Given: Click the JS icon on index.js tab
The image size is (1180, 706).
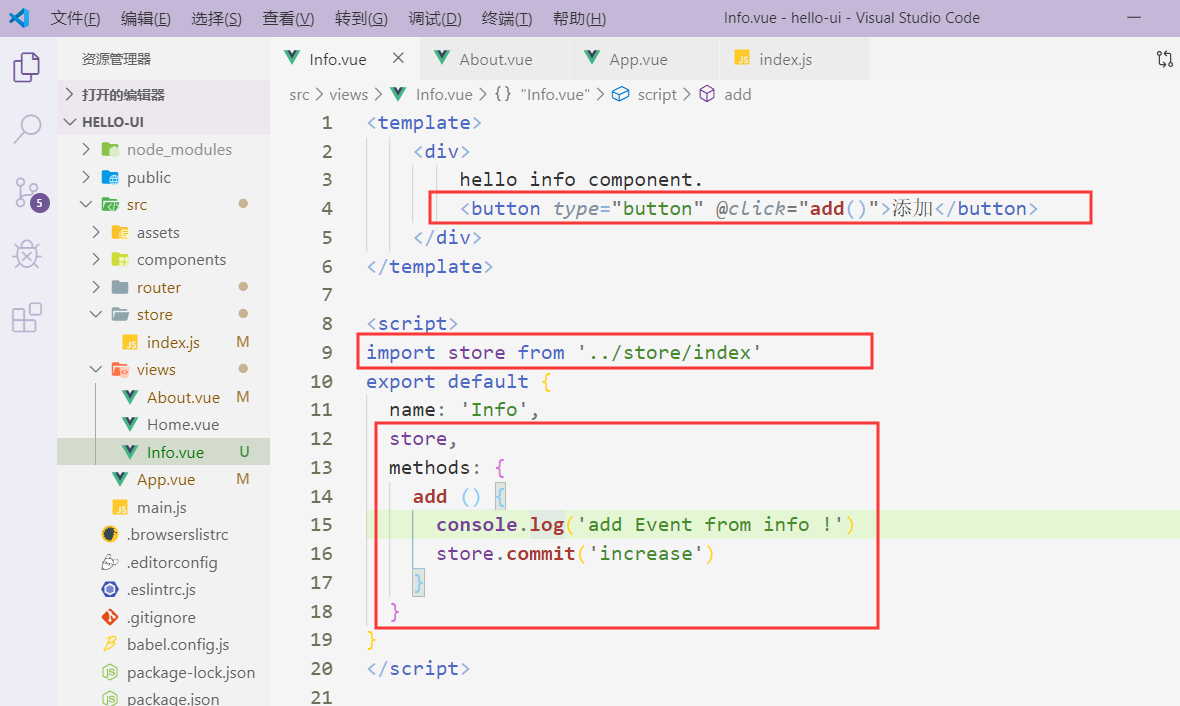Looking at the screenshot, I should point(742,58).
